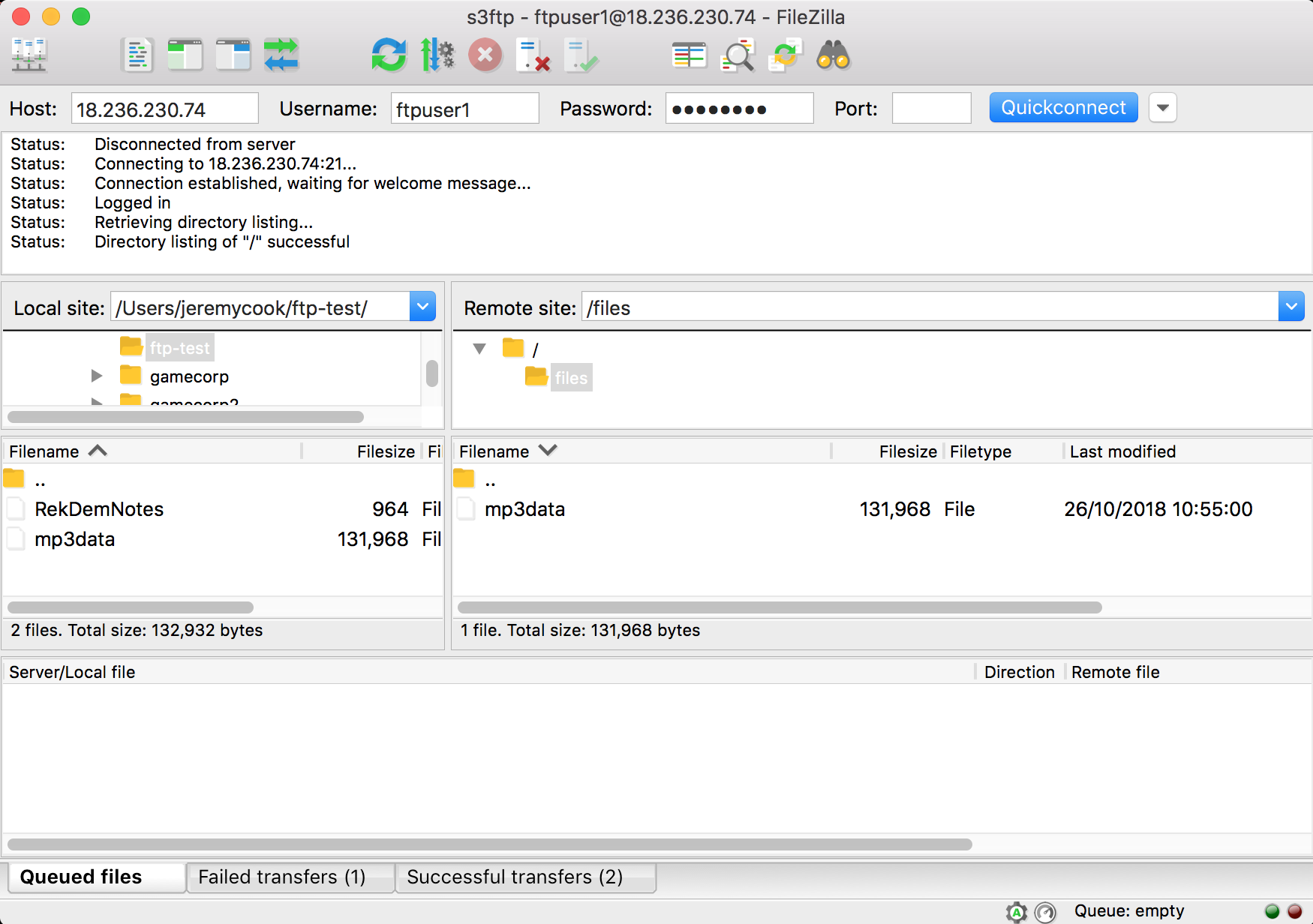Click the Quickconnect button

[1062, 108]
